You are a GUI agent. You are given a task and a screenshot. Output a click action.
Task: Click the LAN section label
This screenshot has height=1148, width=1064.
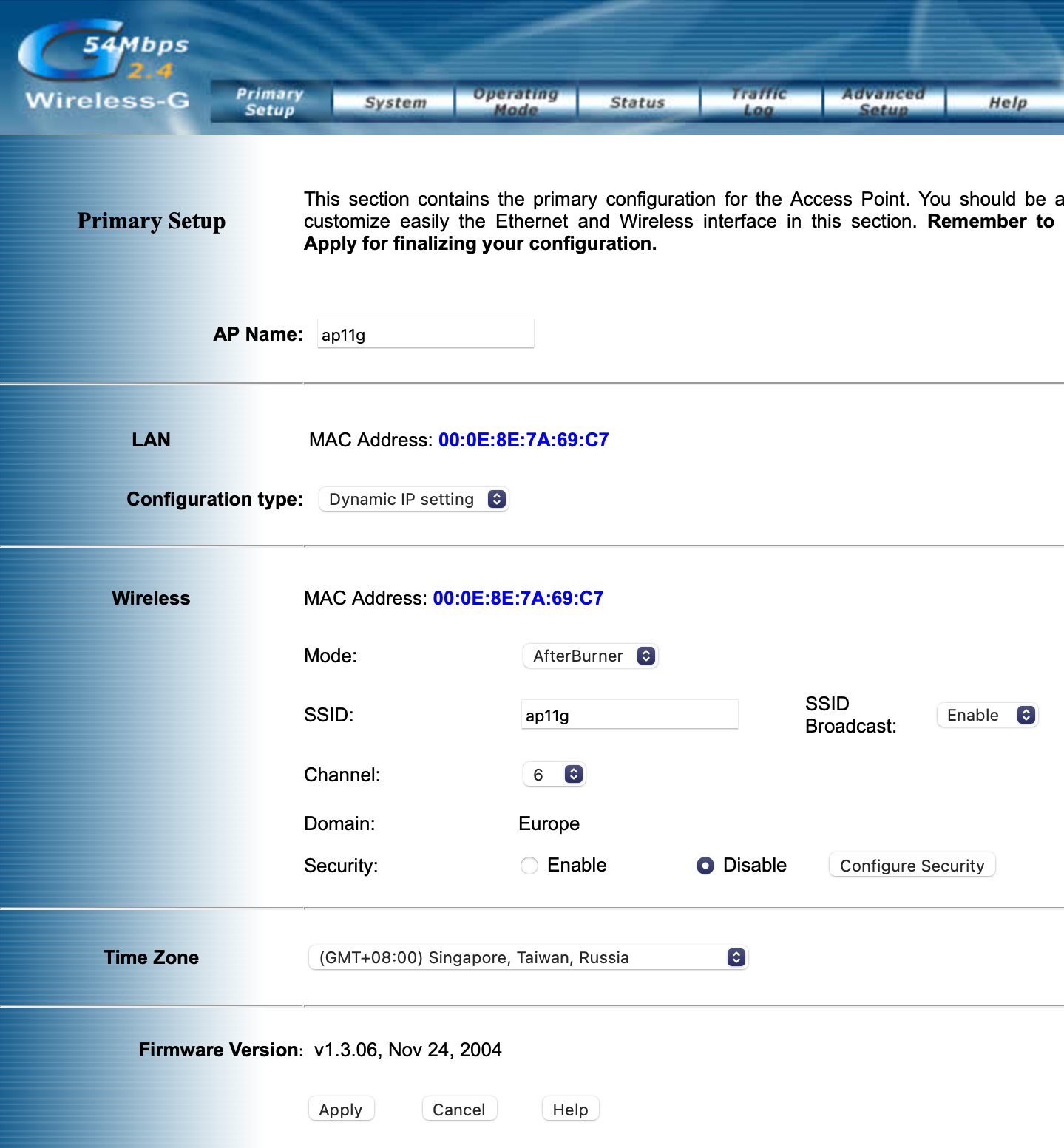(x=151, y=440)
